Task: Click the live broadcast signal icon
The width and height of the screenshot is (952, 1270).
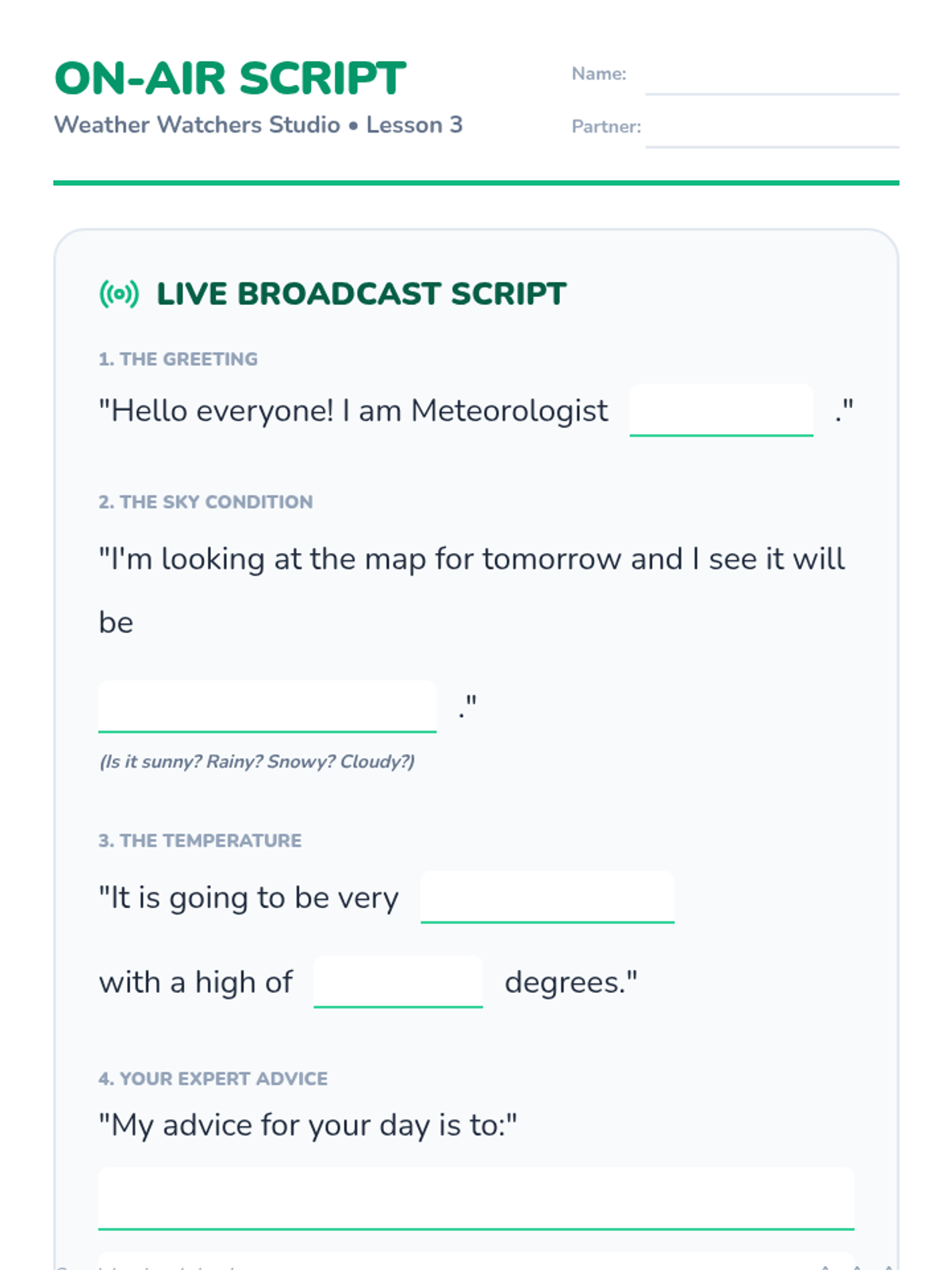Action: pyautogui.click(x=119, y=294)
